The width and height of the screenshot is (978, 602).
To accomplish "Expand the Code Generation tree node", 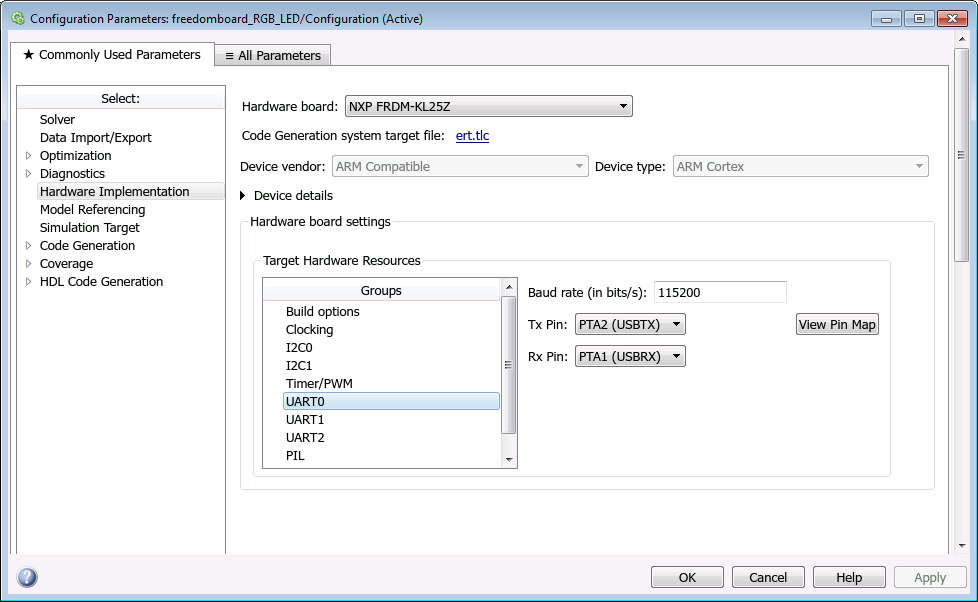I will click(28, 246).
